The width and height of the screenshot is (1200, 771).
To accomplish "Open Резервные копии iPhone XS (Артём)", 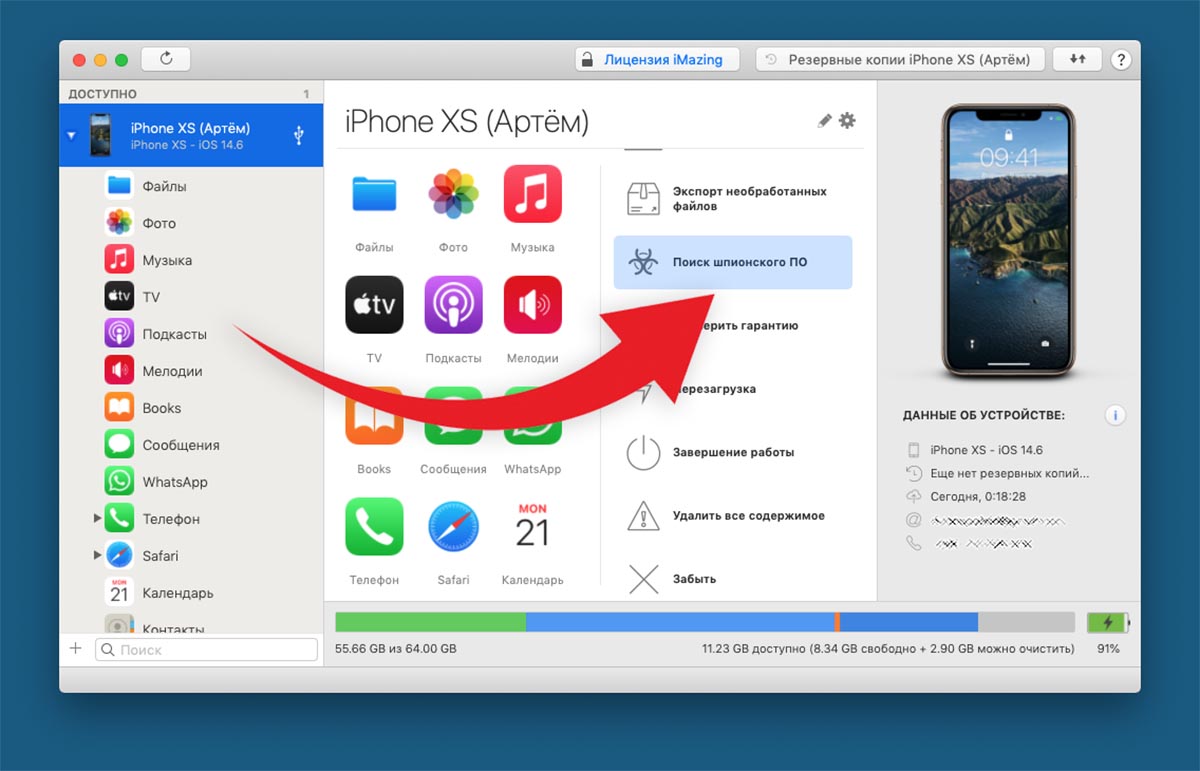I will 900,59.
